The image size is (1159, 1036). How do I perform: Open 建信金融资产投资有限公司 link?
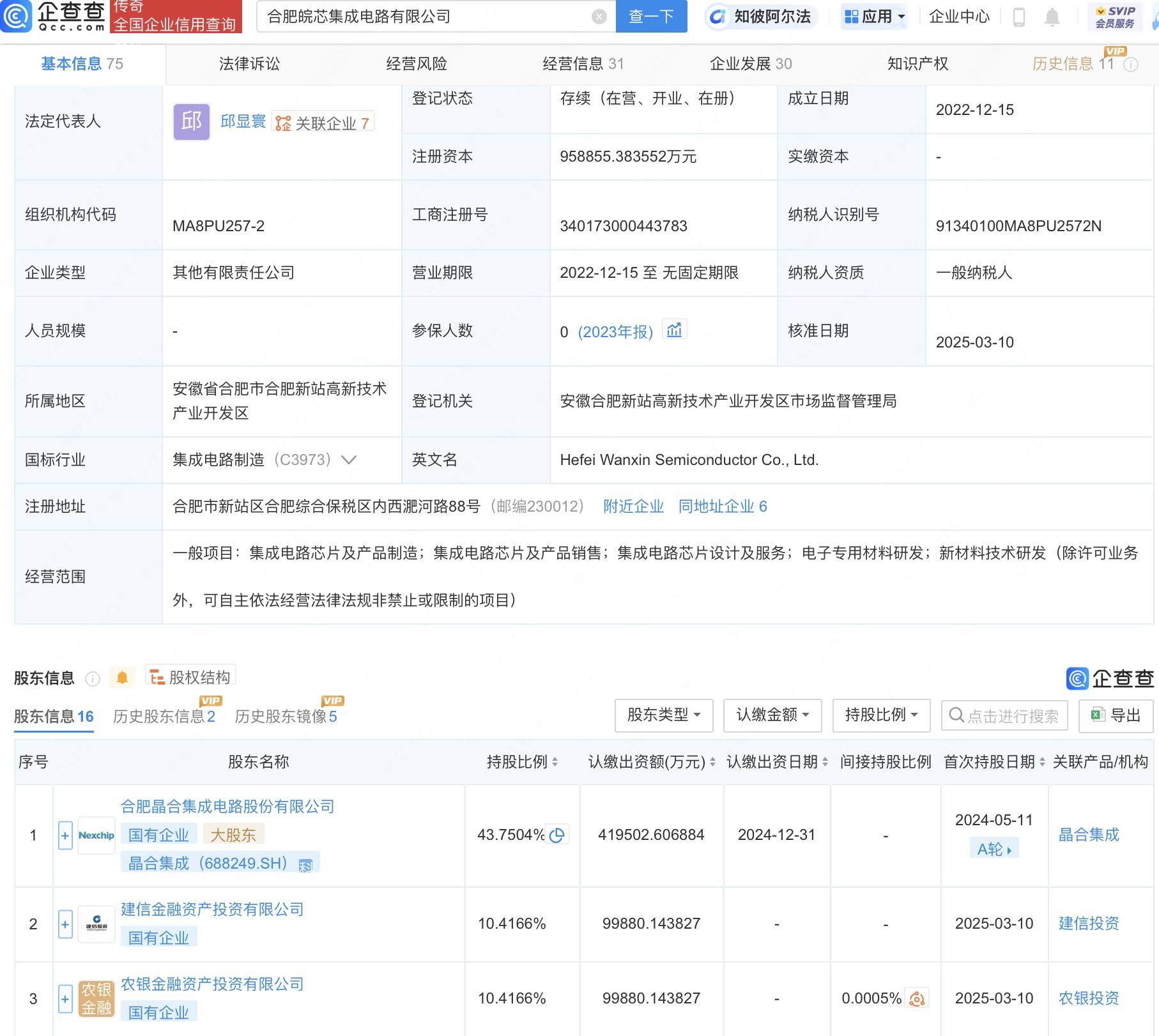click(x=212, y=909)
